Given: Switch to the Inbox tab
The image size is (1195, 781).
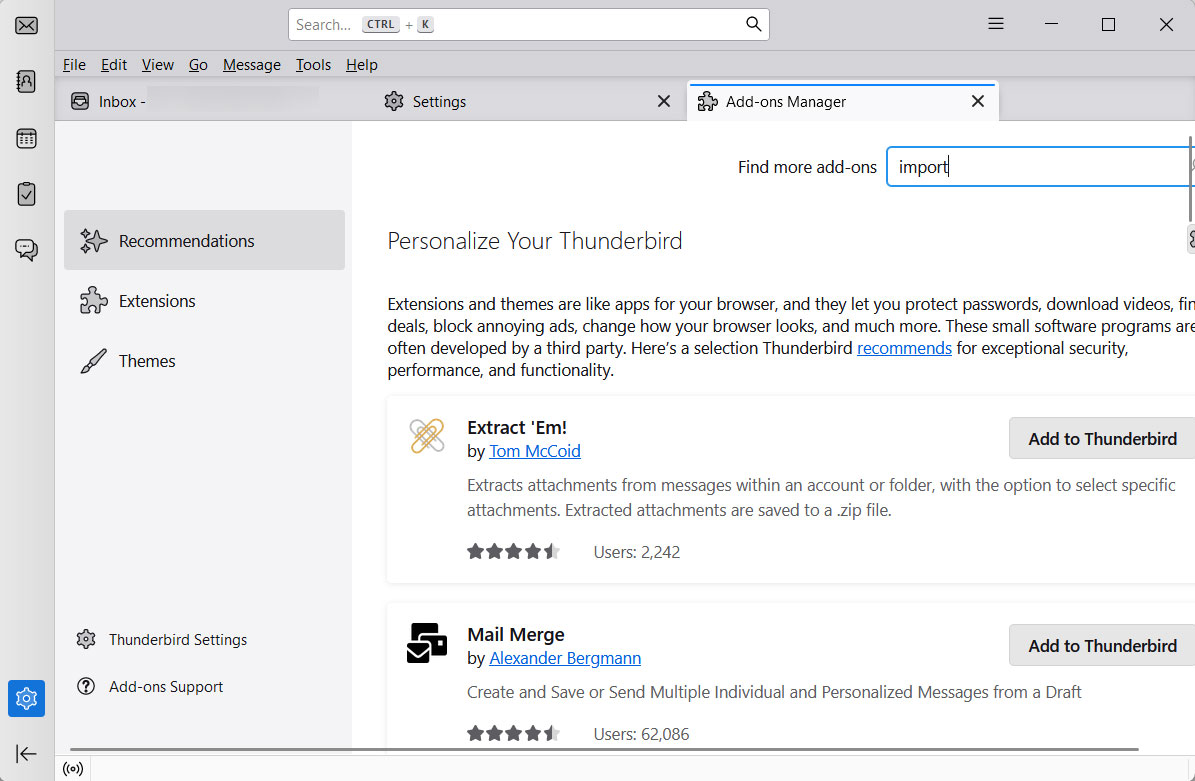Looking at the screenshot, I should tap(120, 101).
